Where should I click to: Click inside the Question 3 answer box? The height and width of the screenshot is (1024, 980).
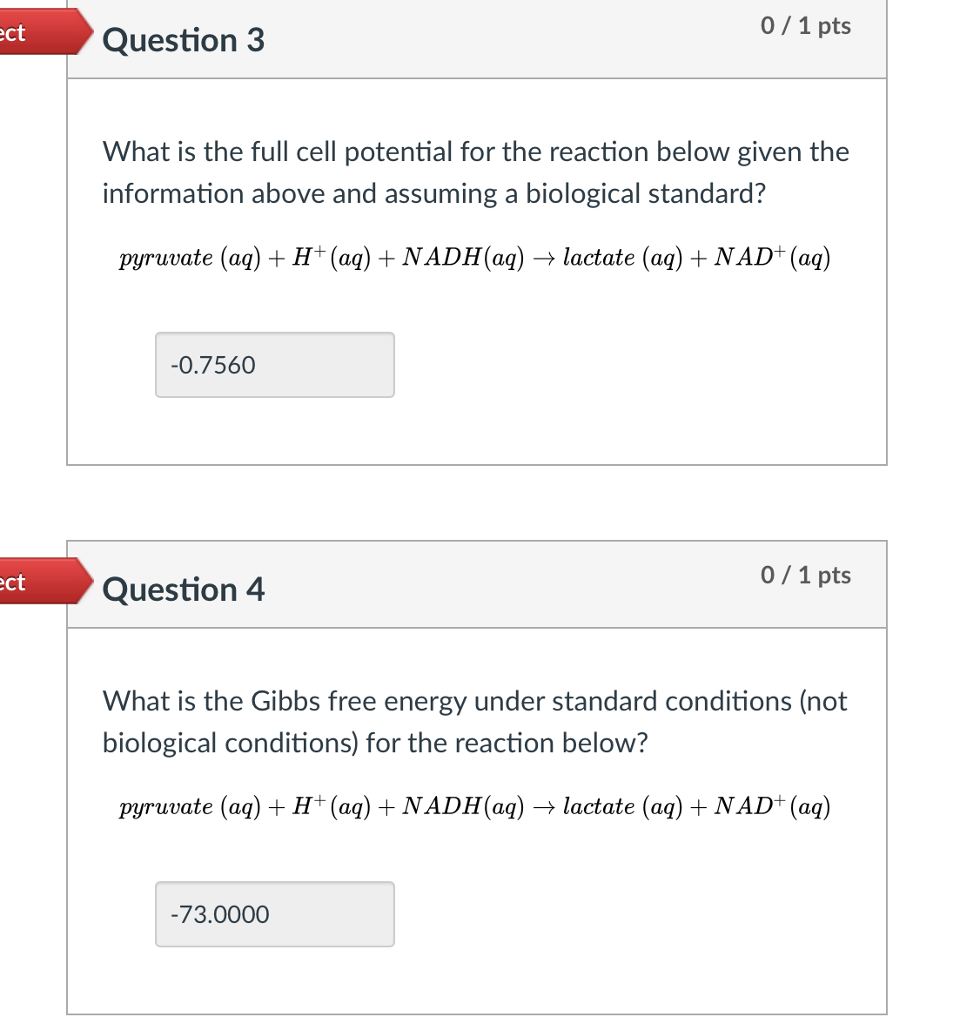click(x=274, y=365)
